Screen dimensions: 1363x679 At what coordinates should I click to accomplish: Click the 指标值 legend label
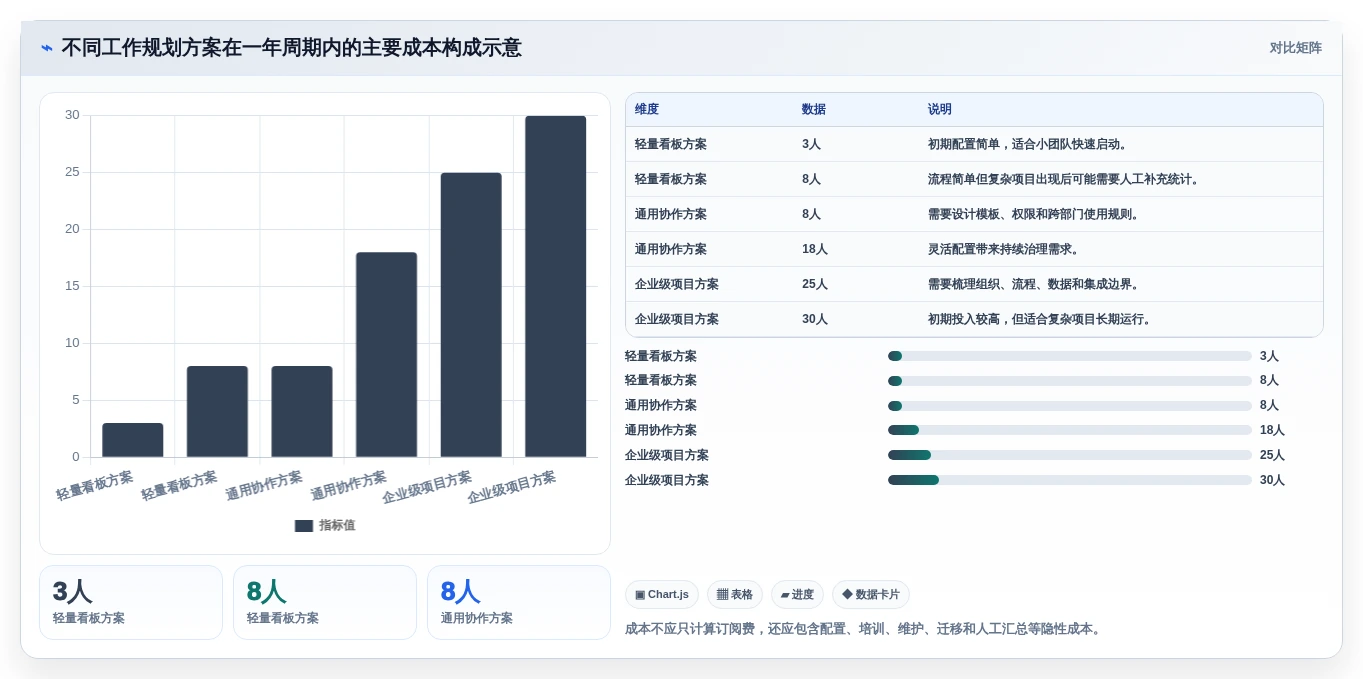pos(337,526)
